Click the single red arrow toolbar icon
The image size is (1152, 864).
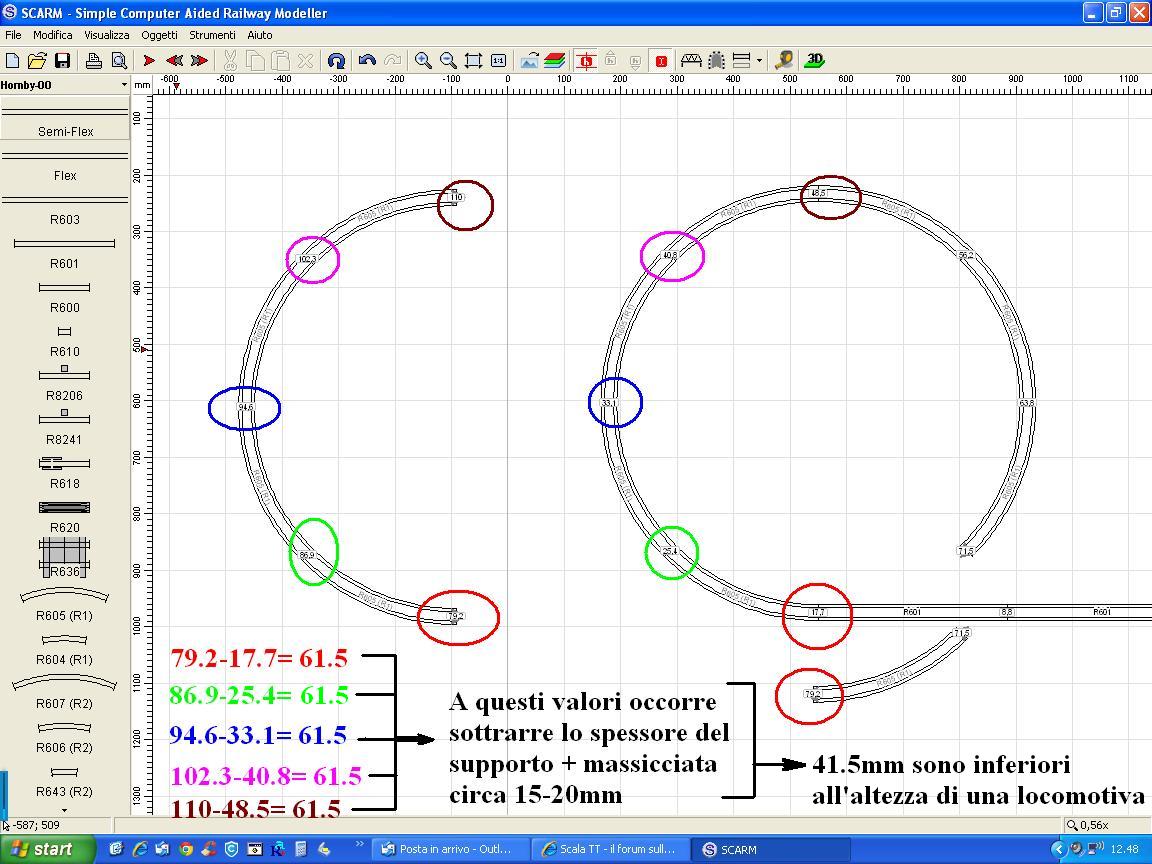149,60
